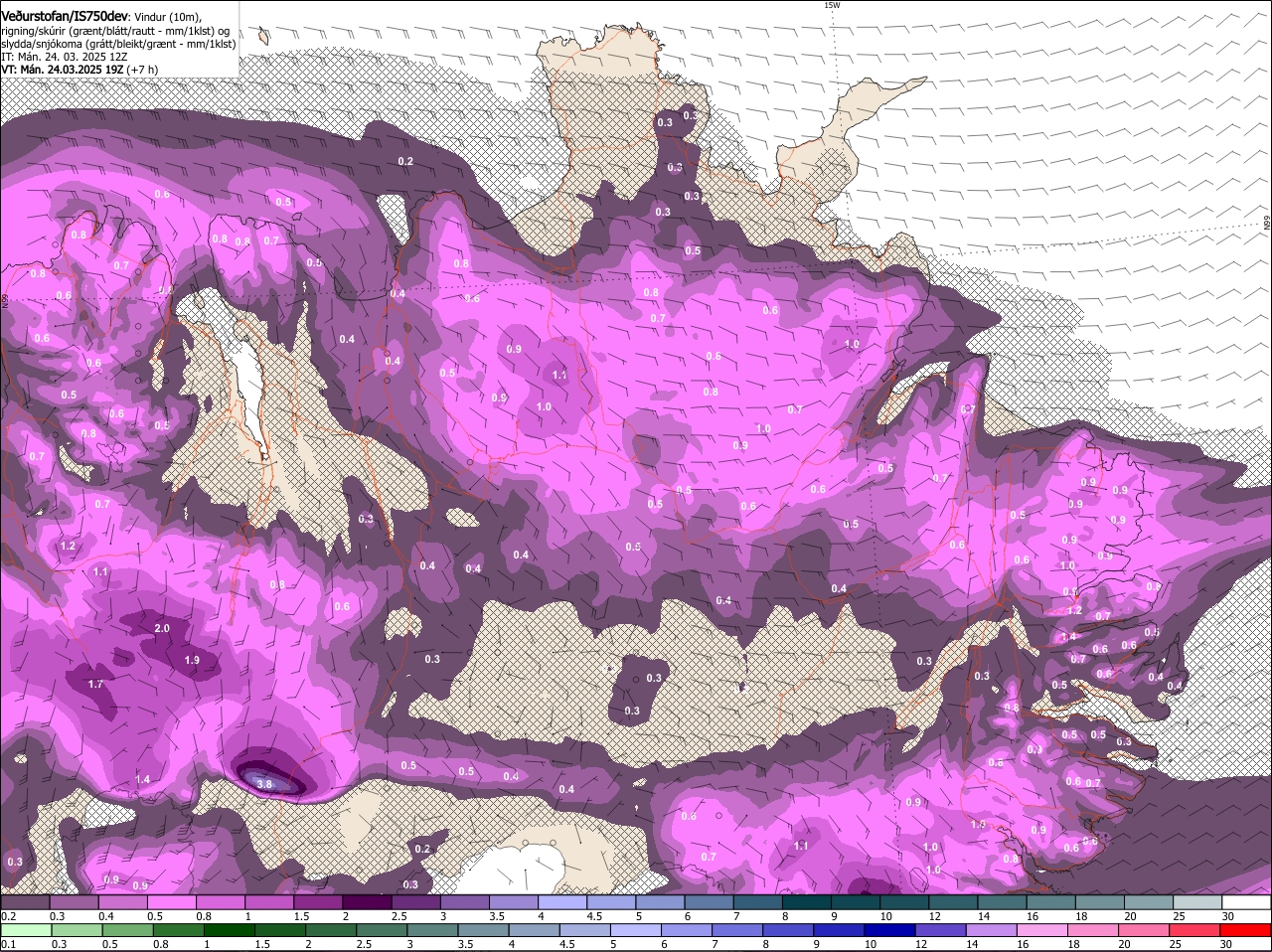
Task: Pick the gray-teal 18–20 snow legend swatch
Action: click(1100, 902)
